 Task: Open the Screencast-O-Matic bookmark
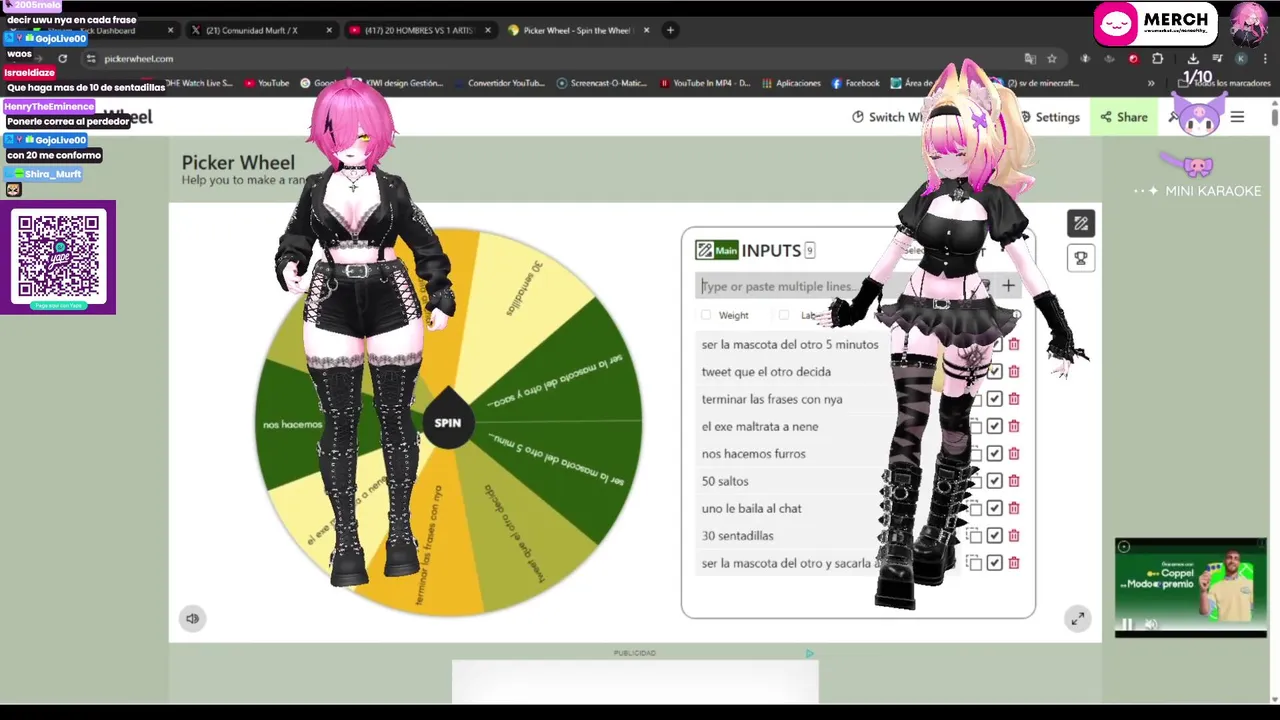[602, 83]
